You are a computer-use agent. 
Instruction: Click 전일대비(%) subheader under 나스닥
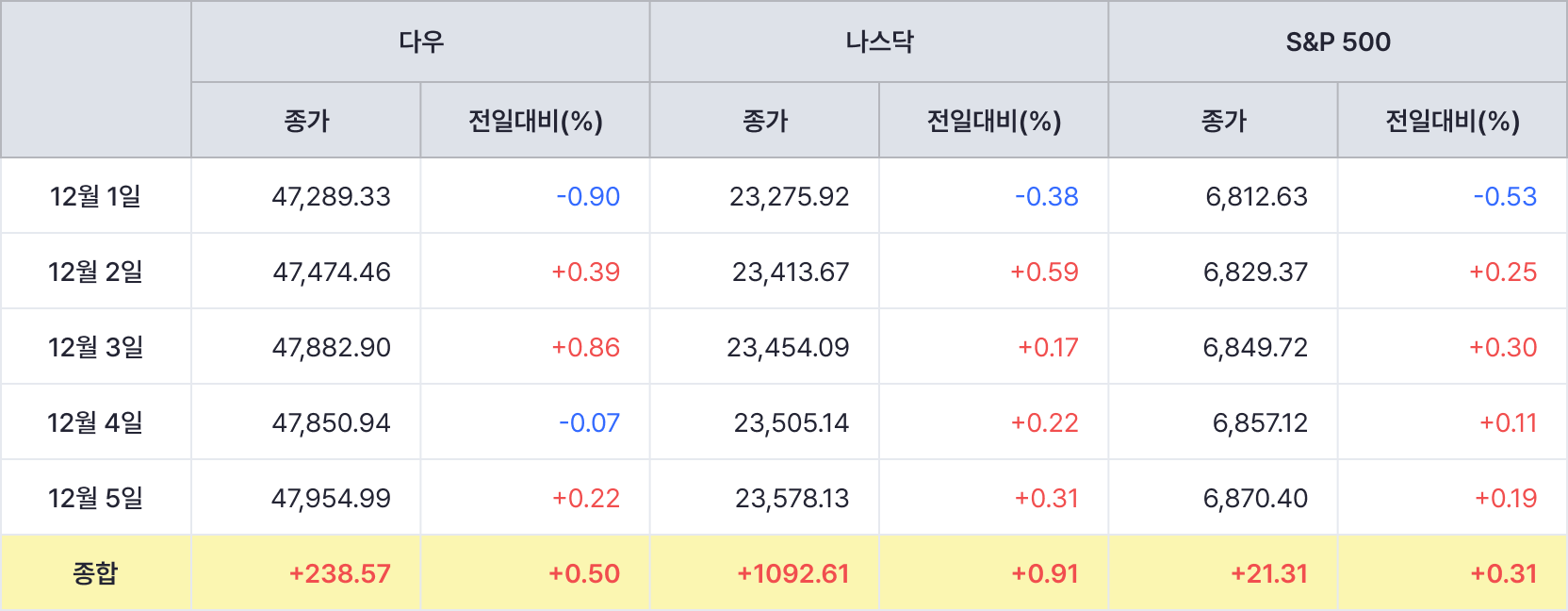pos(993,121)
